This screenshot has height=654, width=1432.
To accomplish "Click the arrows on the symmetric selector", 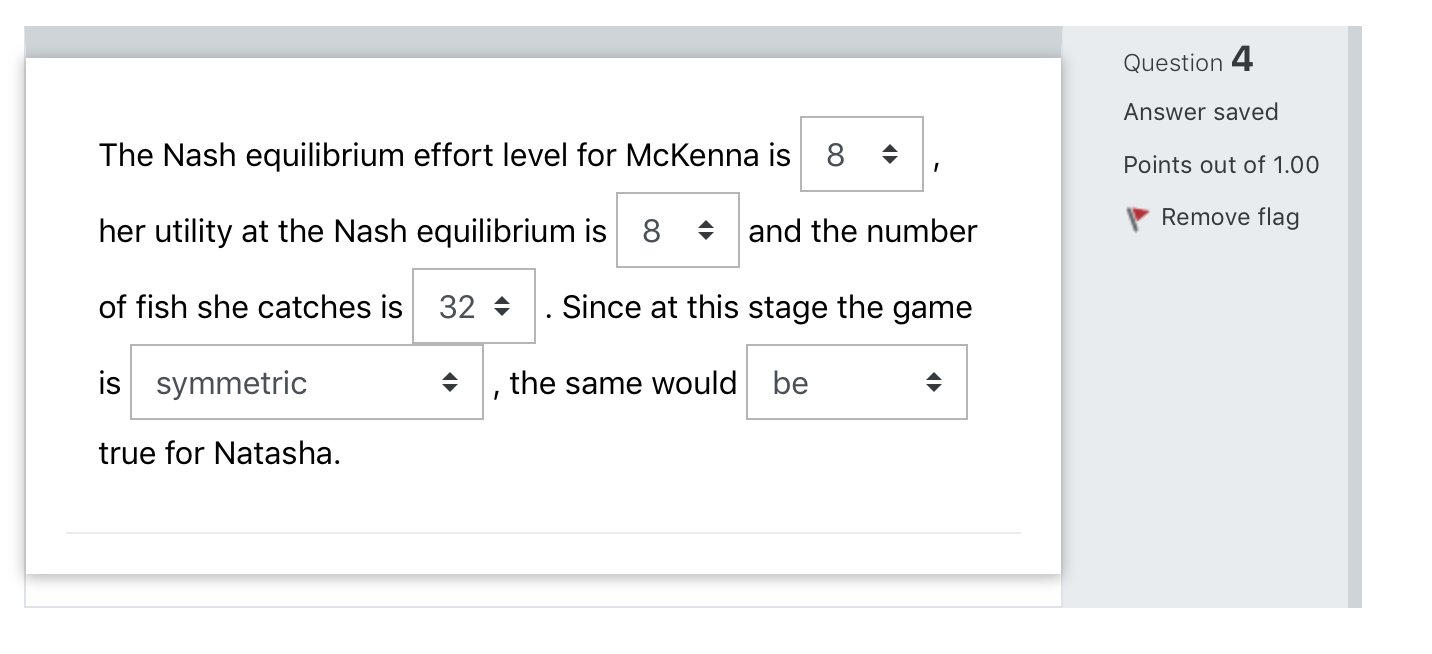I will tap(450, 383).
